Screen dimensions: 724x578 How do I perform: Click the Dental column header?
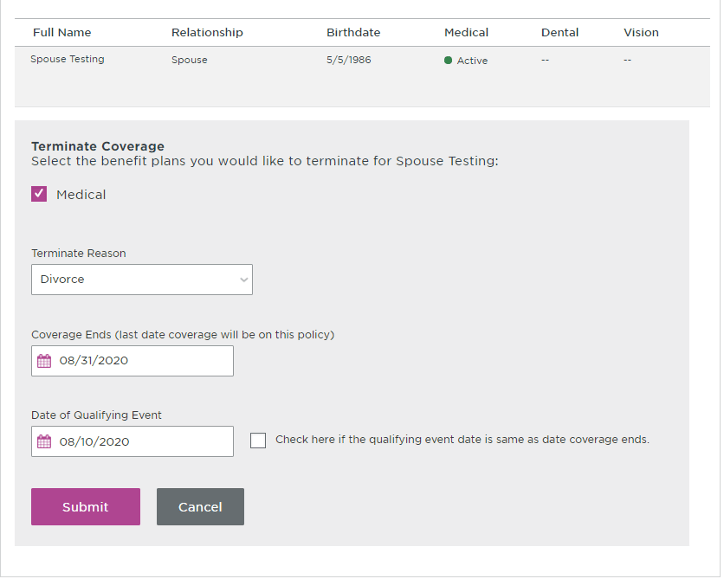pyautogui.click(x=560, y=32)
